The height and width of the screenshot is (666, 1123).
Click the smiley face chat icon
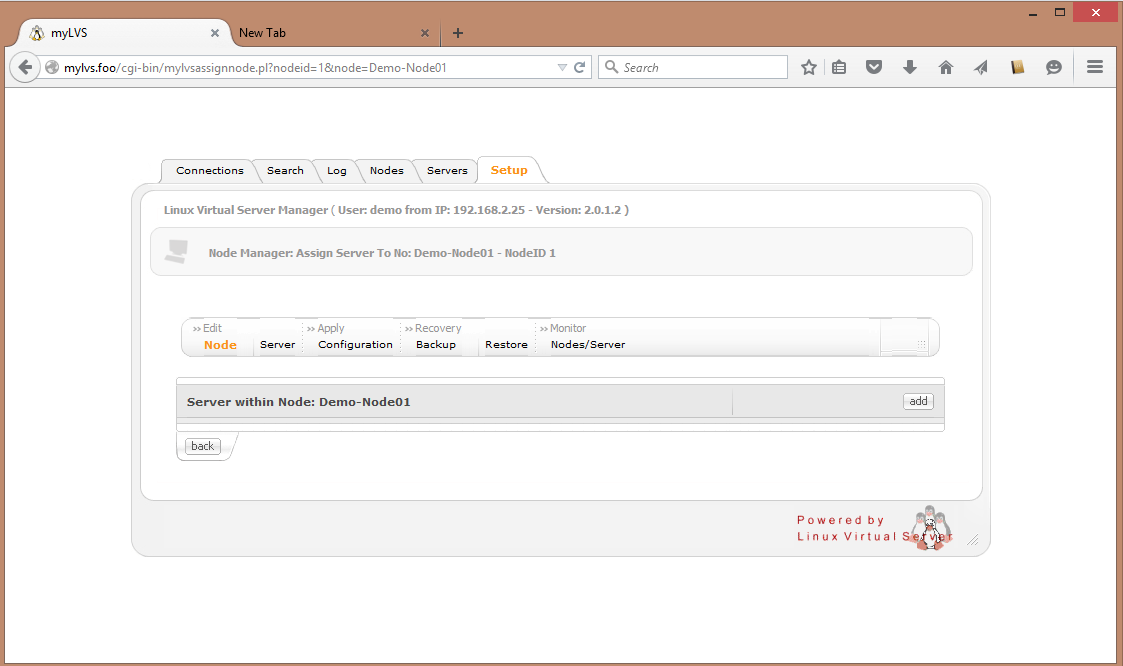pyautogui.click(x=1053, y=67)
